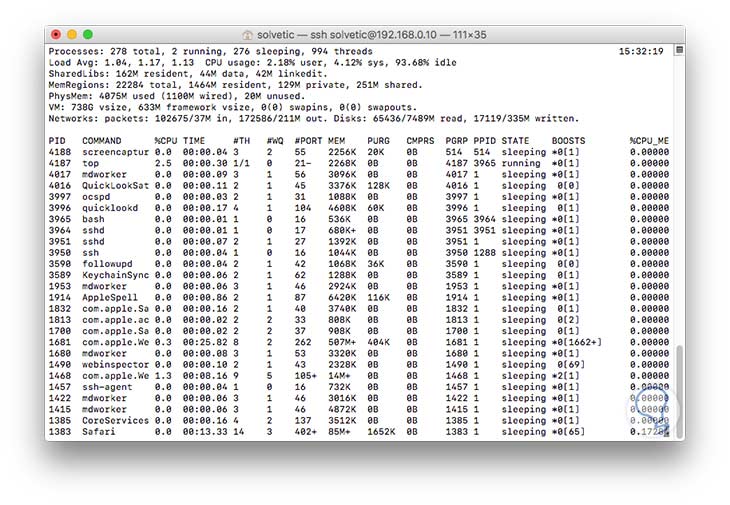Select the 'webinspector' process name
Image resolution: width=730 pixels, height=505 pixels.
tap(115, 364)
